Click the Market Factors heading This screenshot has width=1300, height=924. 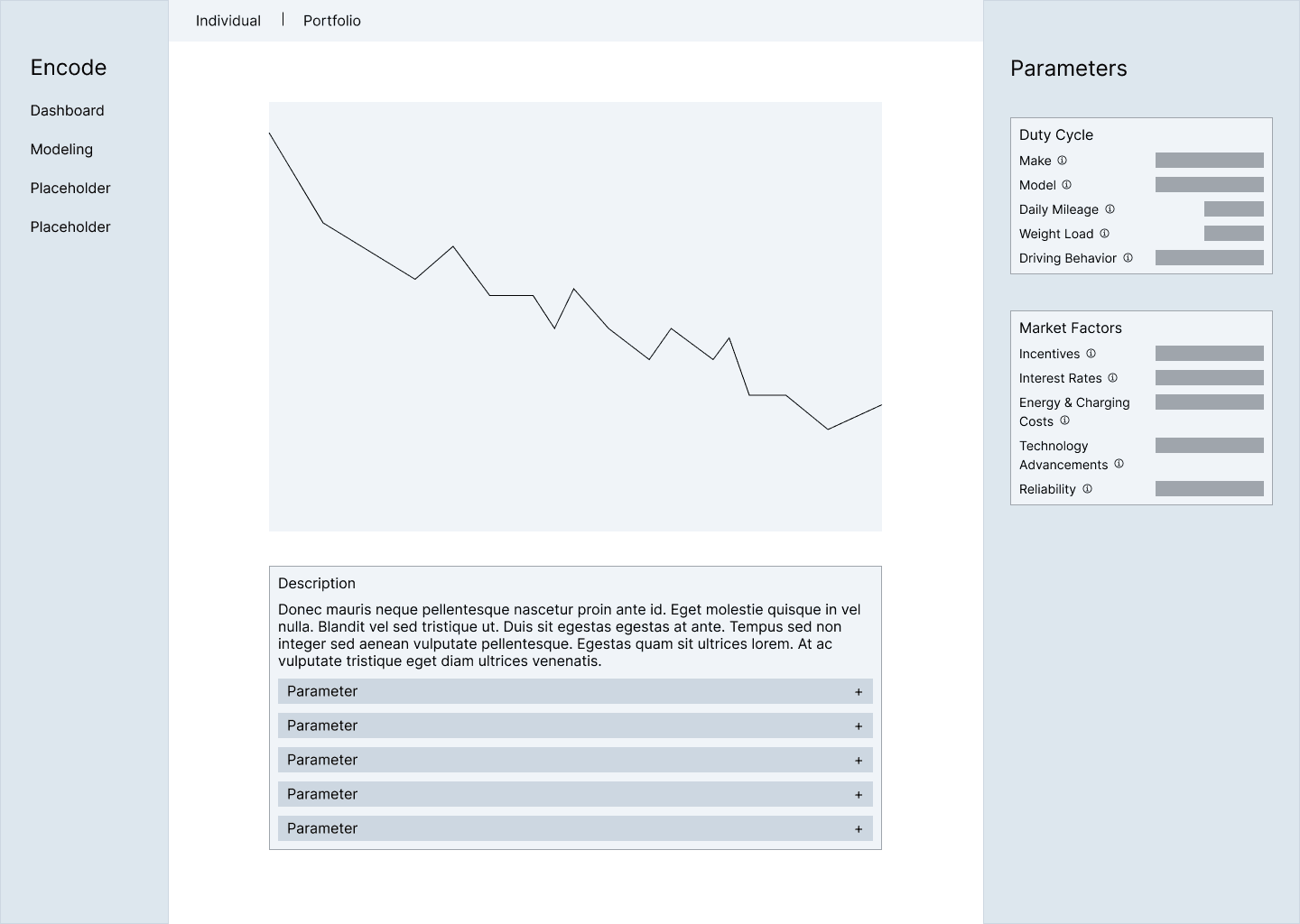pos(1071,328)
